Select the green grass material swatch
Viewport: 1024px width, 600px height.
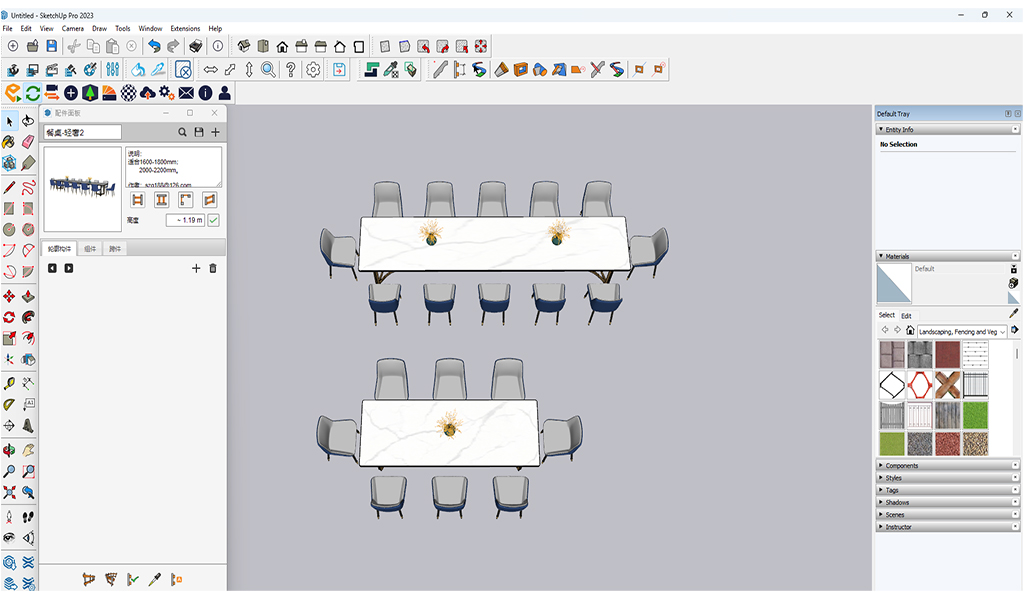pos(975,415)
